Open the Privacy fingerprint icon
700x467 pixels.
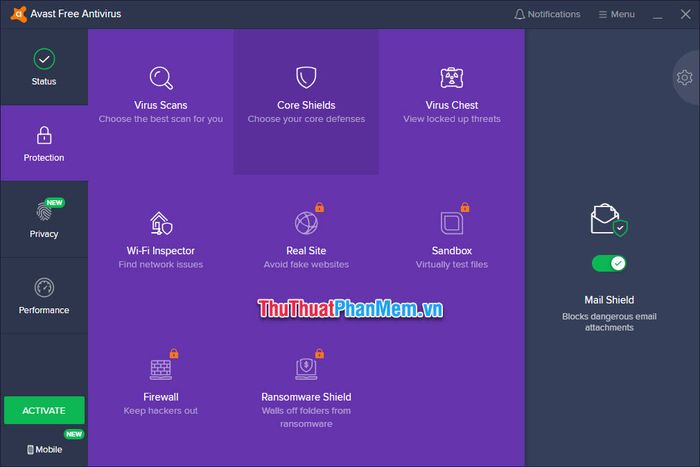tap(44, 212)
